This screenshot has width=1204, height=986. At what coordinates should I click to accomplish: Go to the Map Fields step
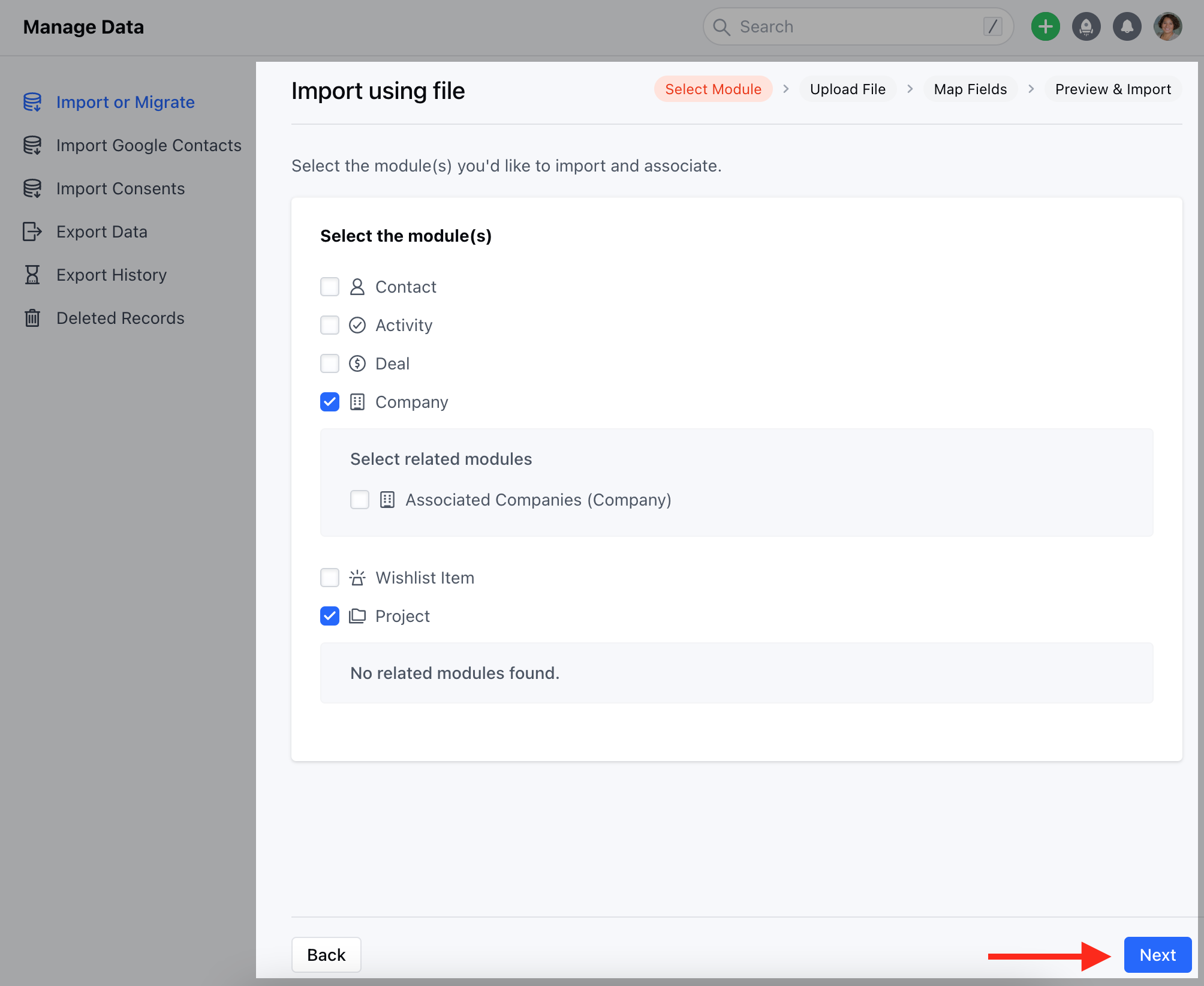[971, 89]
